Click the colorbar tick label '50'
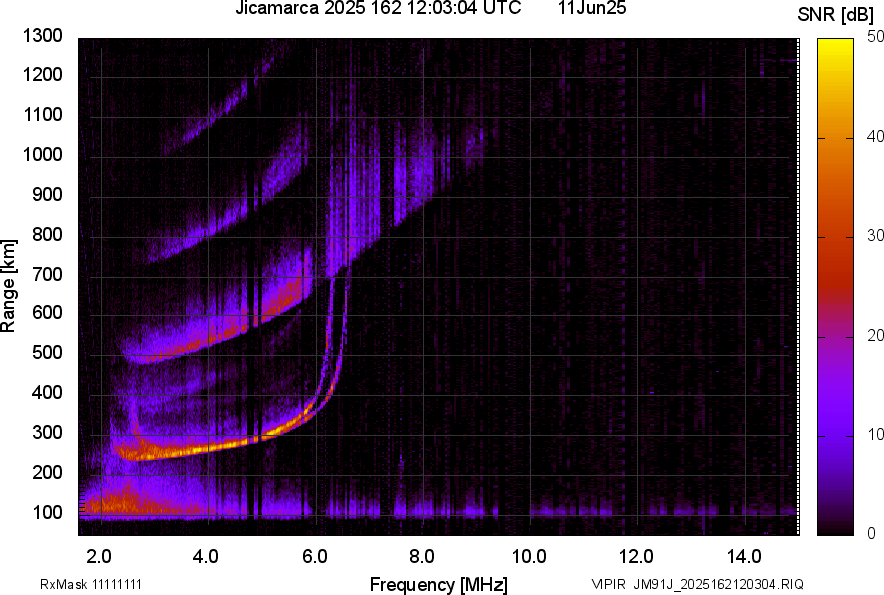884x595 pixels. click(x=876, y=37)
